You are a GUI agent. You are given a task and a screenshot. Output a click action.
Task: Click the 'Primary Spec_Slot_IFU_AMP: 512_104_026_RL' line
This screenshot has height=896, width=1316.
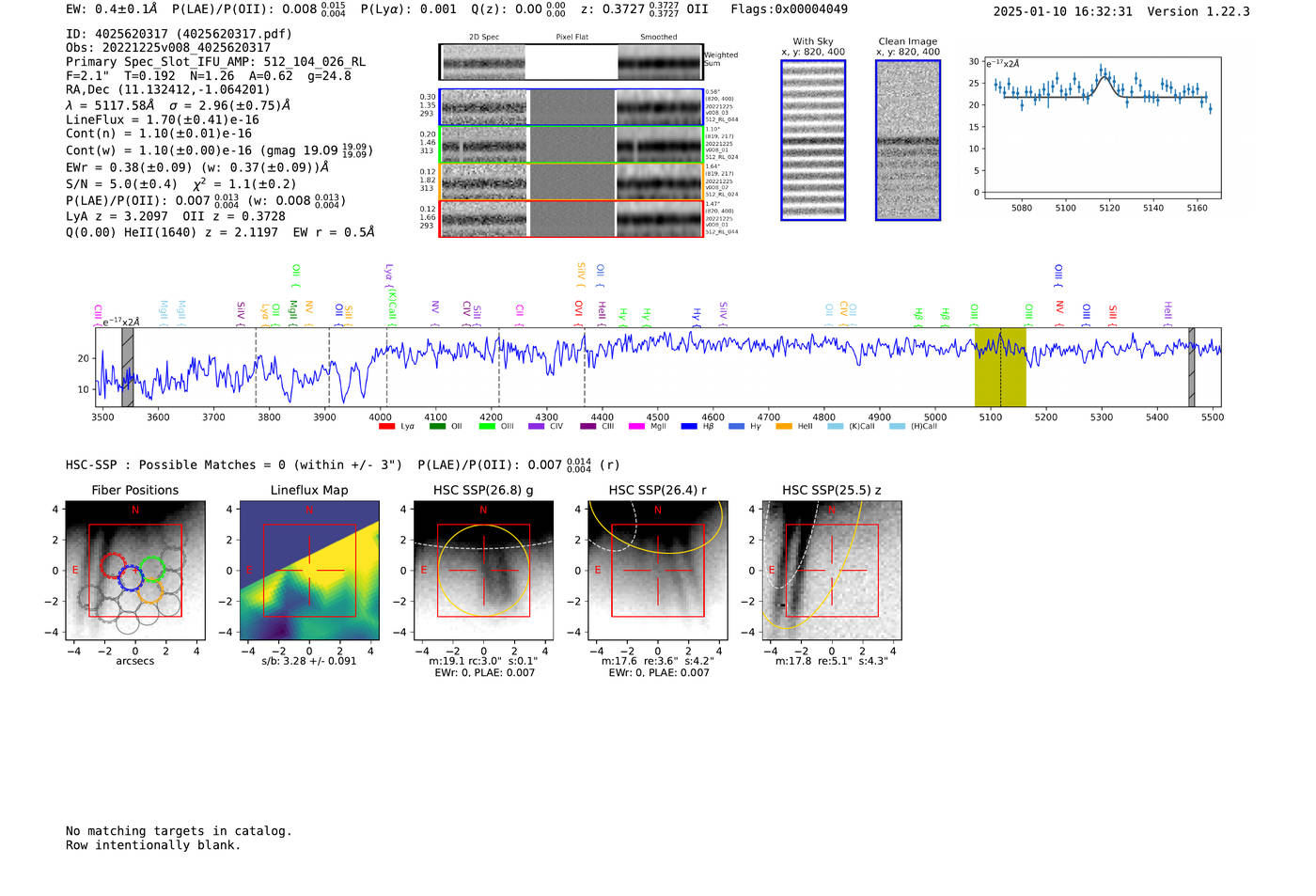[x=215, y=62]
